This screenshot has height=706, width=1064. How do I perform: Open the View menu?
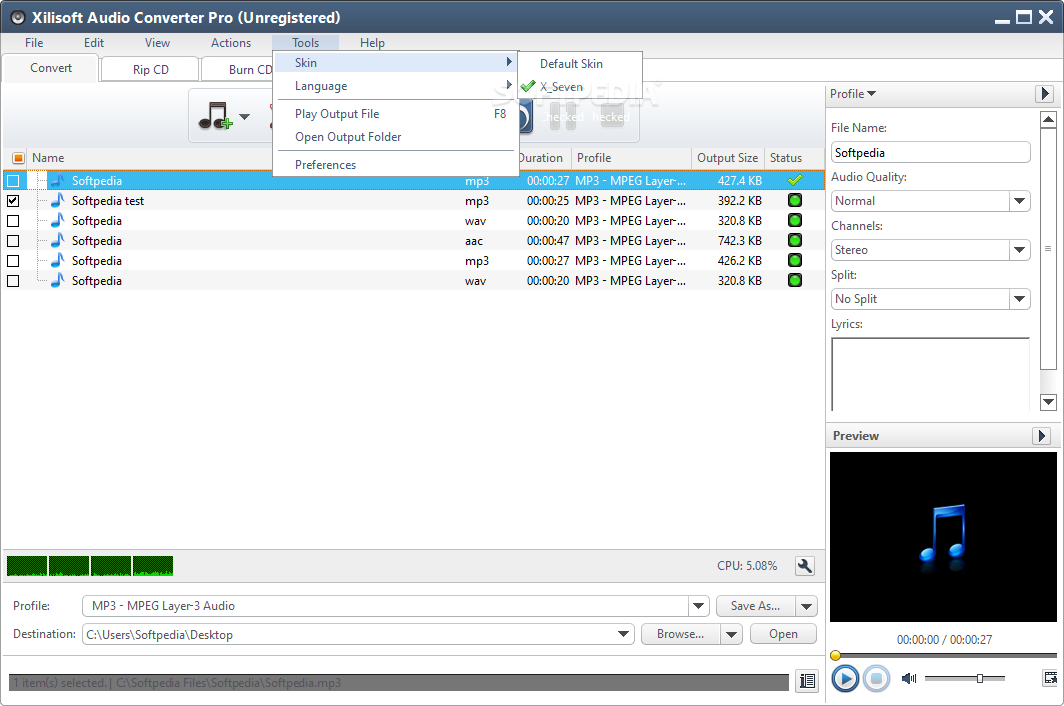(157, 43)
